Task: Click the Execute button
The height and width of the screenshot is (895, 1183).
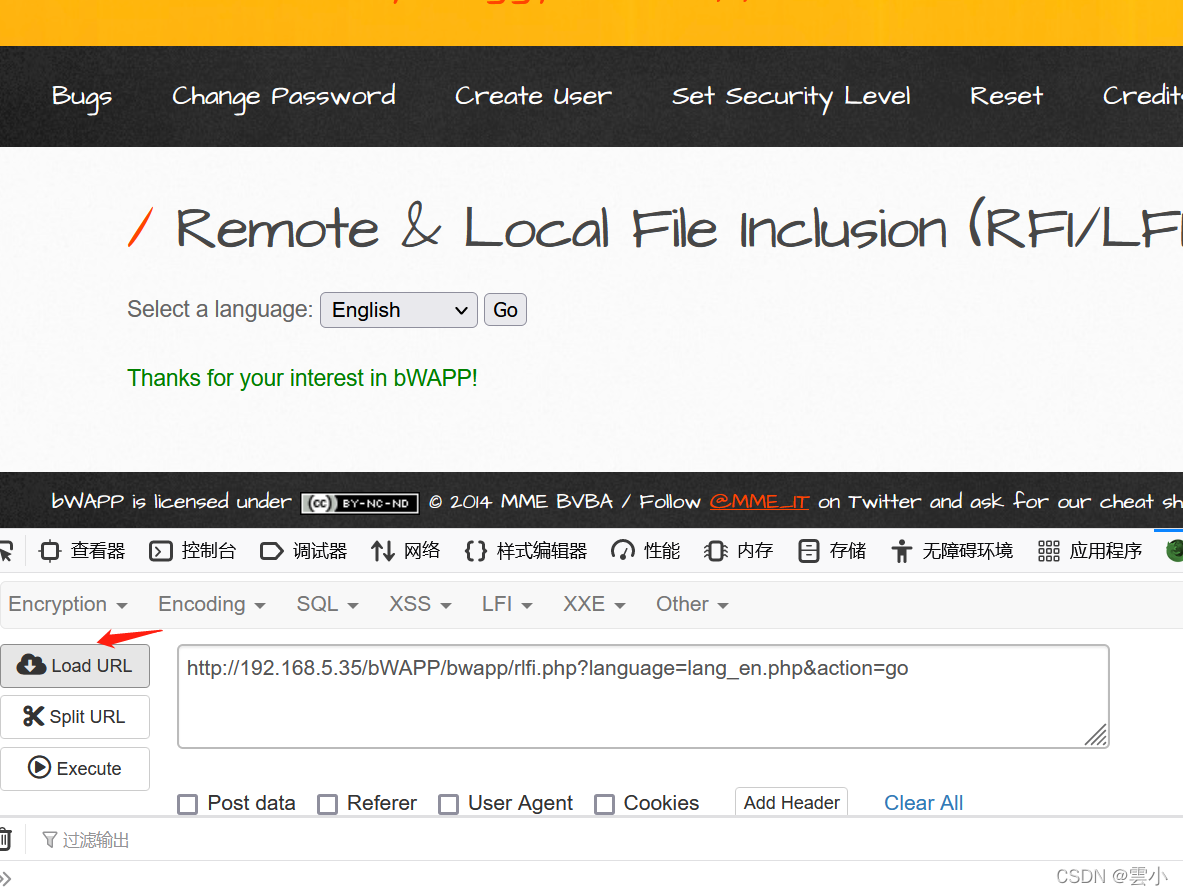Action: (75, 768)
